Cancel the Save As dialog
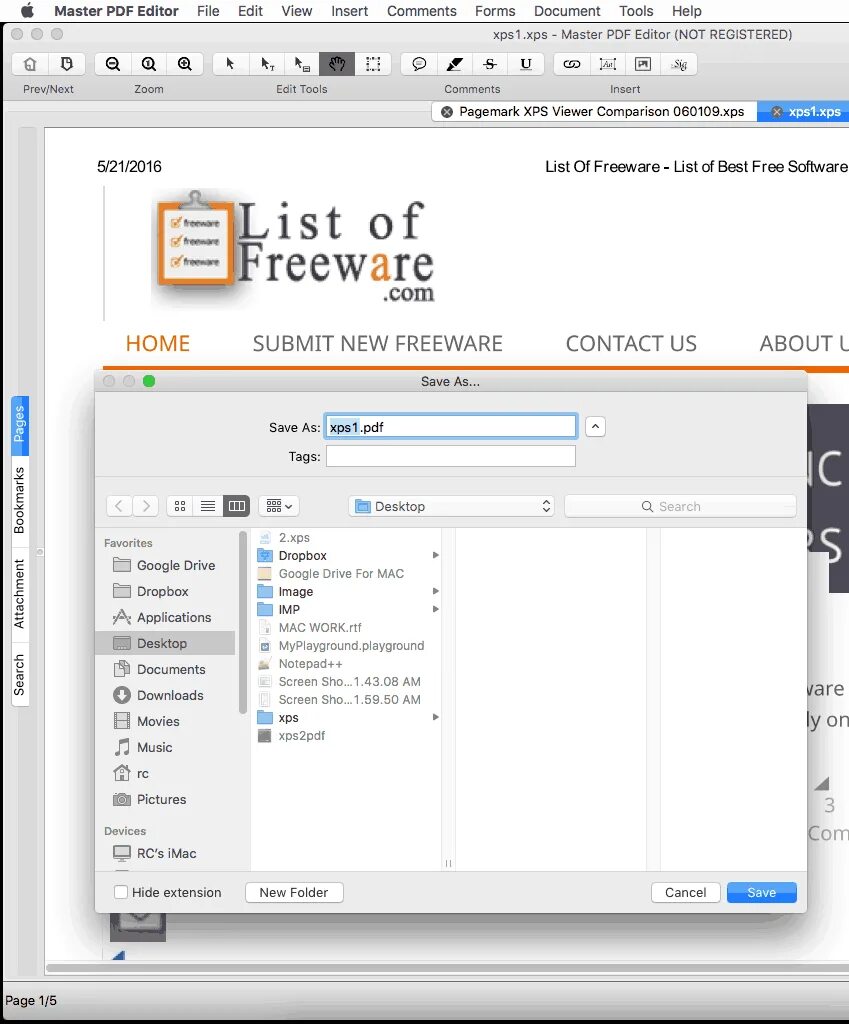 (x=686, y=892)
